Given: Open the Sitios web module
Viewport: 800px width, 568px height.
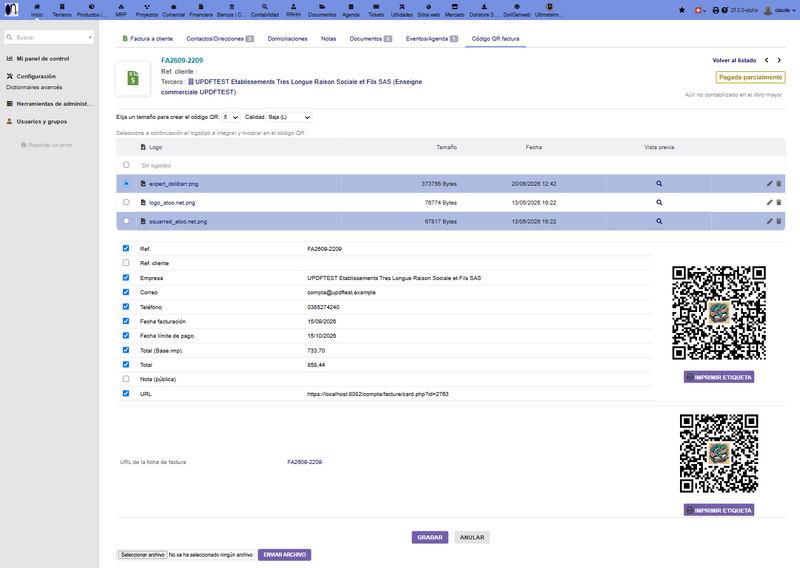Looking at the screenshot, I should click(x=429, y=10).
